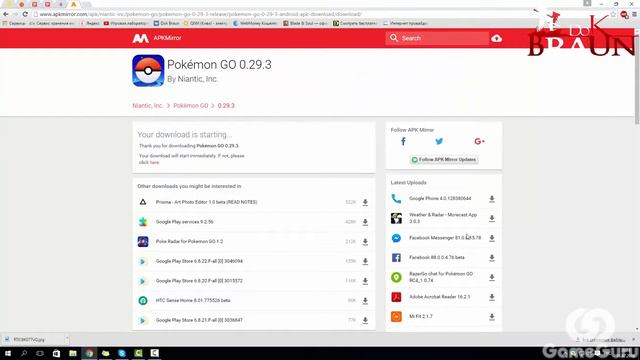Click the cloud upload icon in header
This screenshot has height=360, width=640.
(496, 38)
